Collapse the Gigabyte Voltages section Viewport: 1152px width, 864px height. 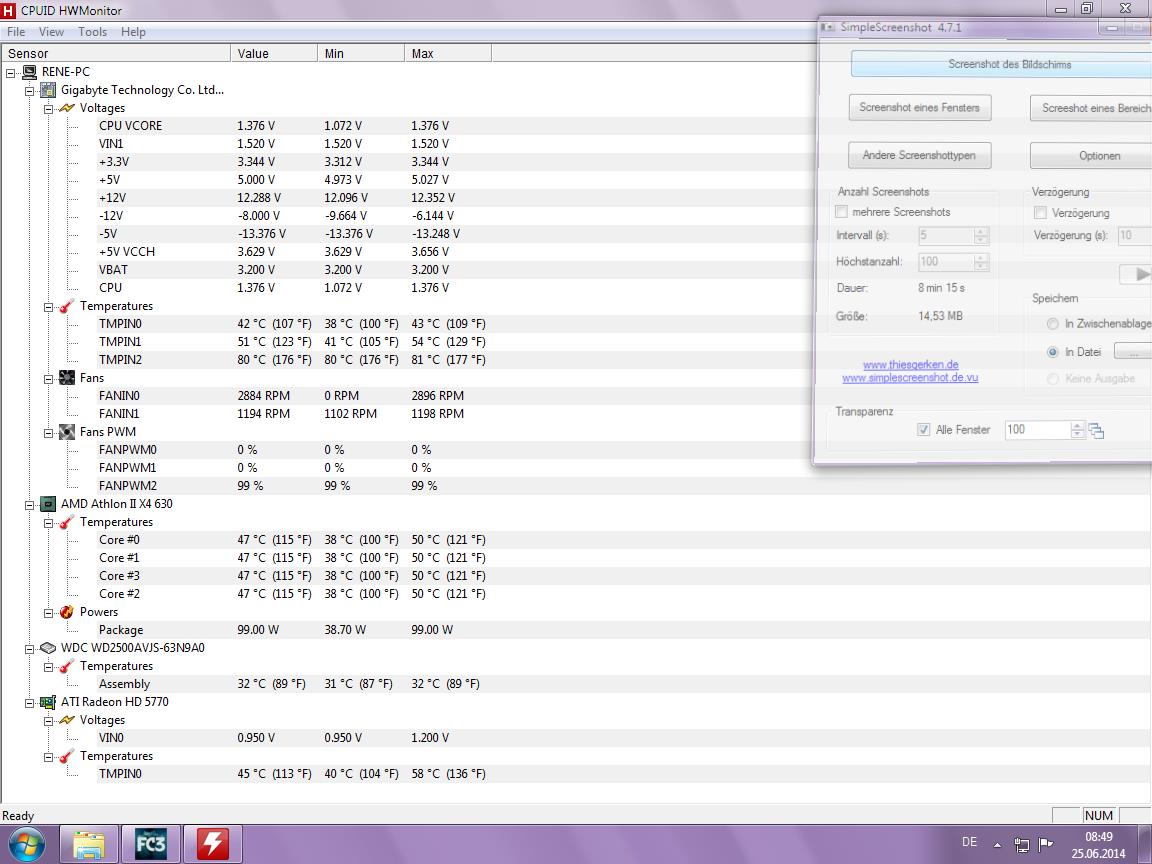pos(48,109)
